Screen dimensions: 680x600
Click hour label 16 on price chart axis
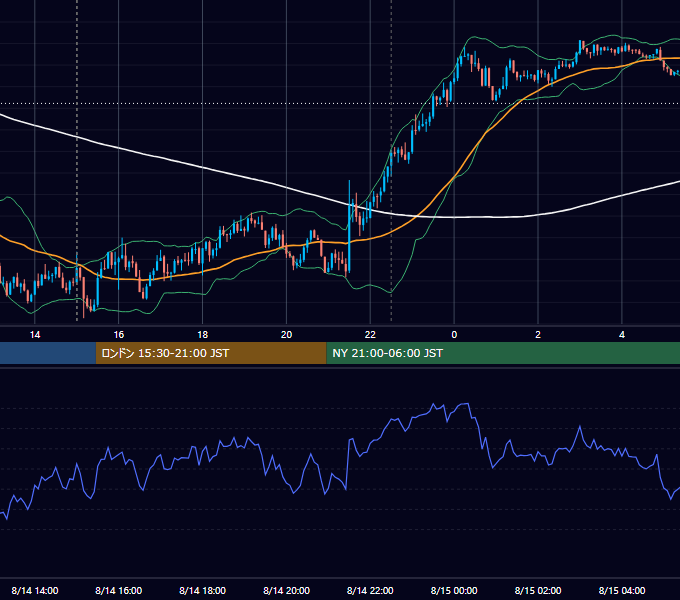[x=118, y=335]
